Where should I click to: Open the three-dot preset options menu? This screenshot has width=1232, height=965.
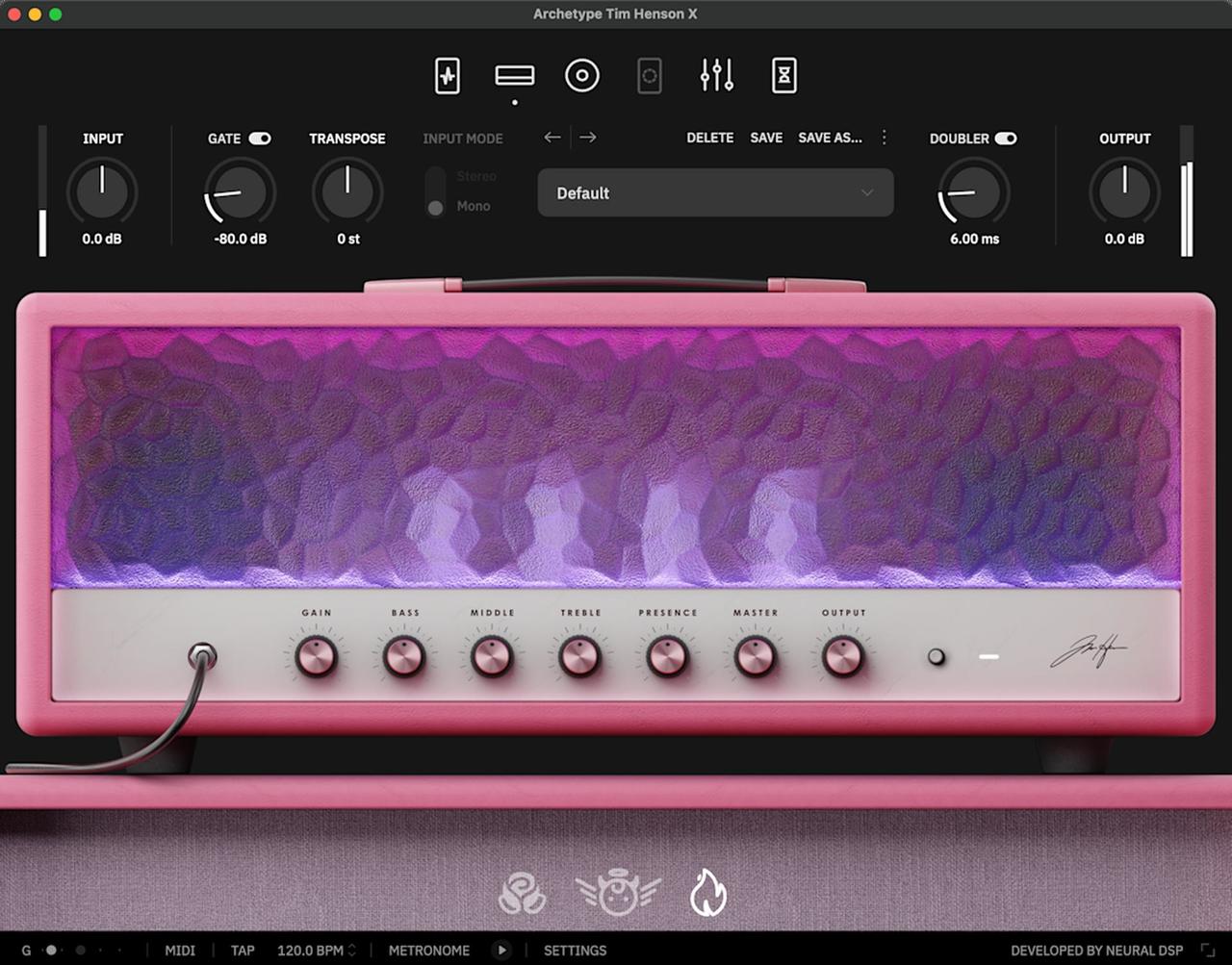pyautogui.click(x=885, y=138)
